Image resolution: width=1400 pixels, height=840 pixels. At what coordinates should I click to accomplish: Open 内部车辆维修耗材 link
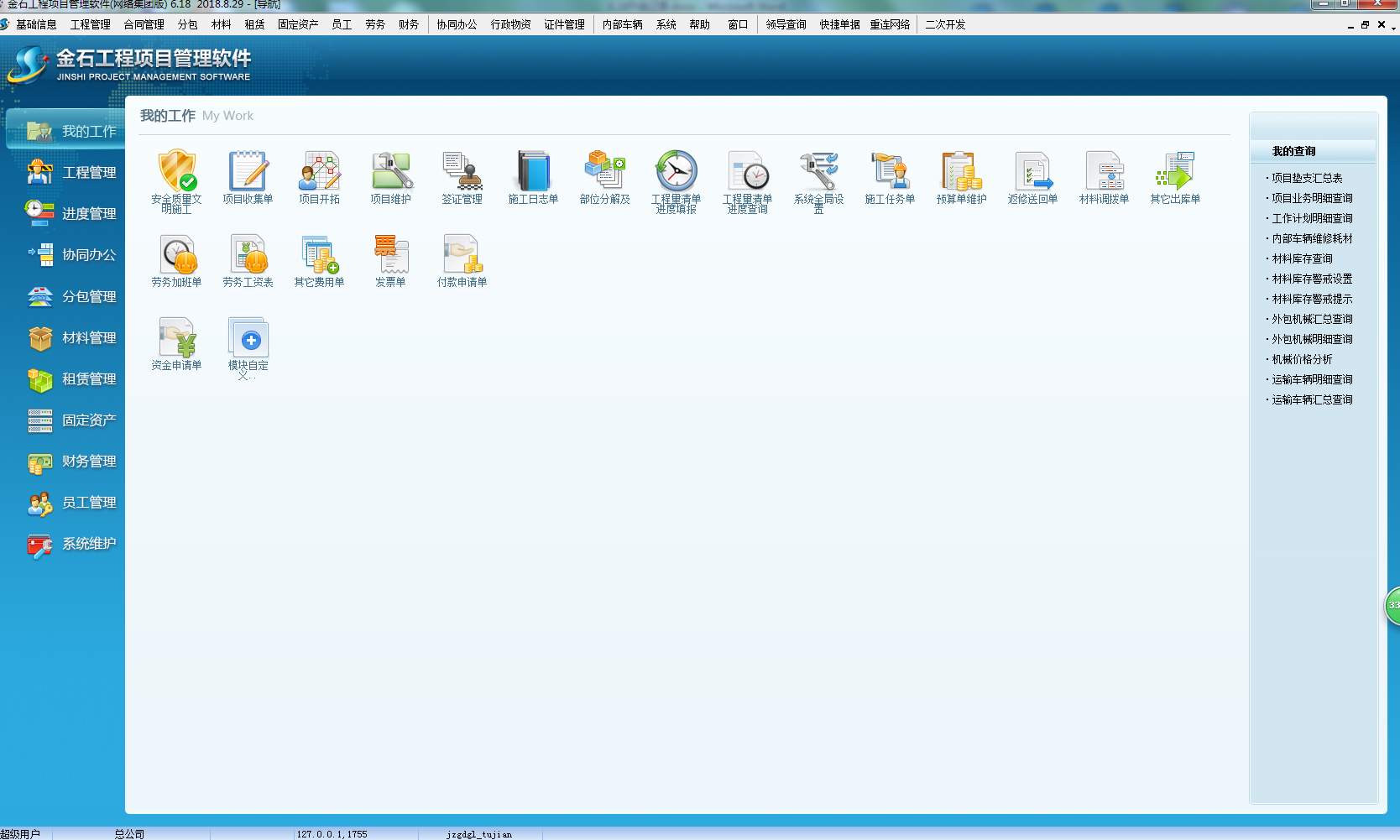click(x=1312, y=238)
